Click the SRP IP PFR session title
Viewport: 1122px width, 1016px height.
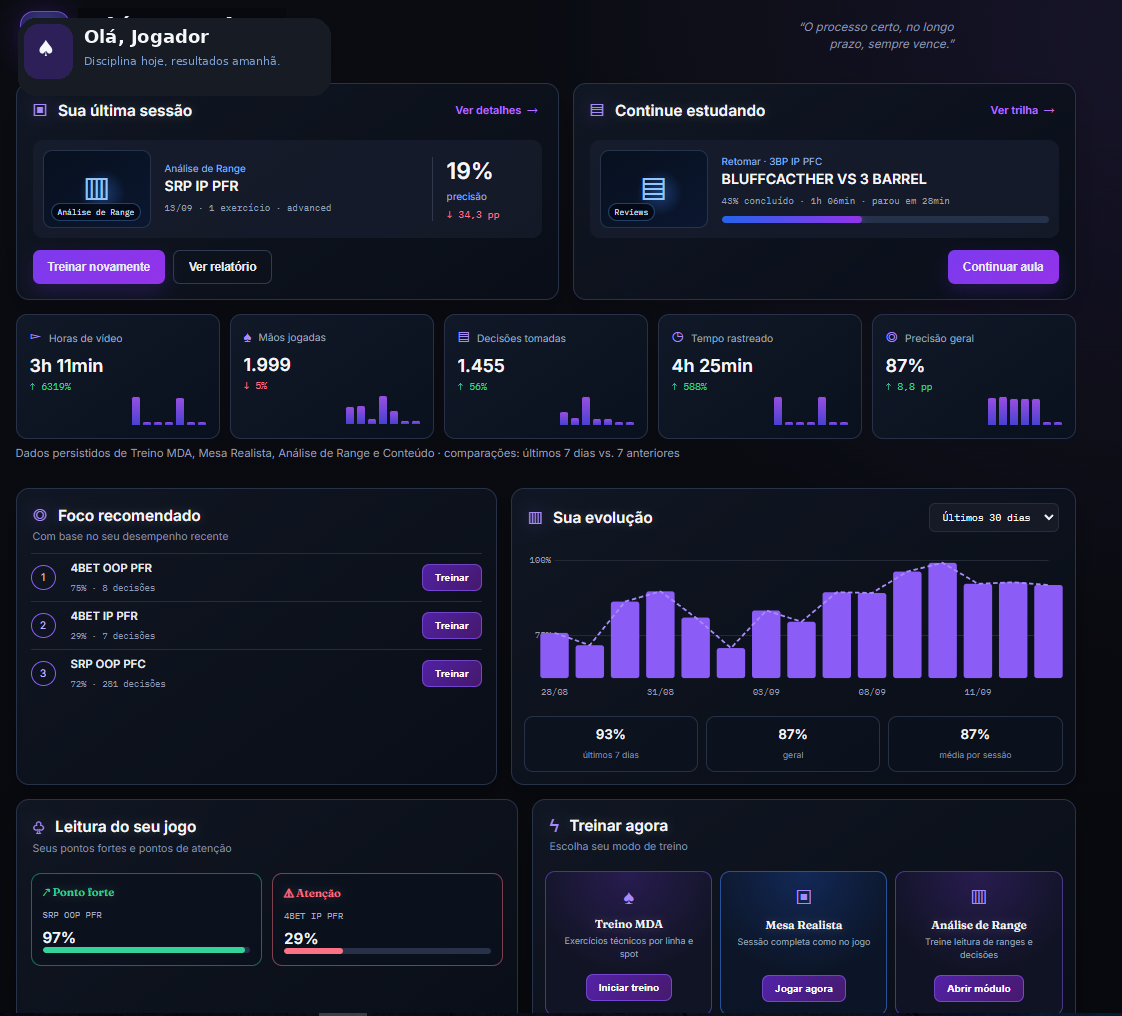click(202, 186)
